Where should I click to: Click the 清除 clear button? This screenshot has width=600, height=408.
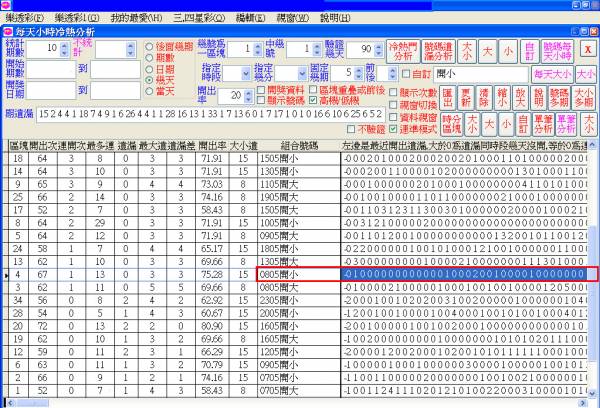(x=484, y=96)
